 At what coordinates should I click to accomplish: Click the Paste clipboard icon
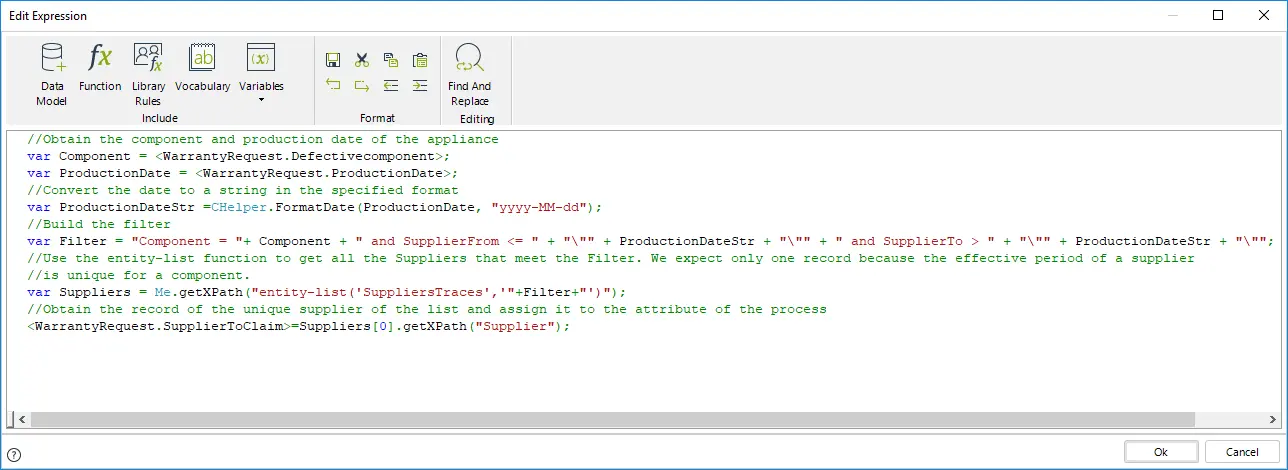[x=420, y=60]
